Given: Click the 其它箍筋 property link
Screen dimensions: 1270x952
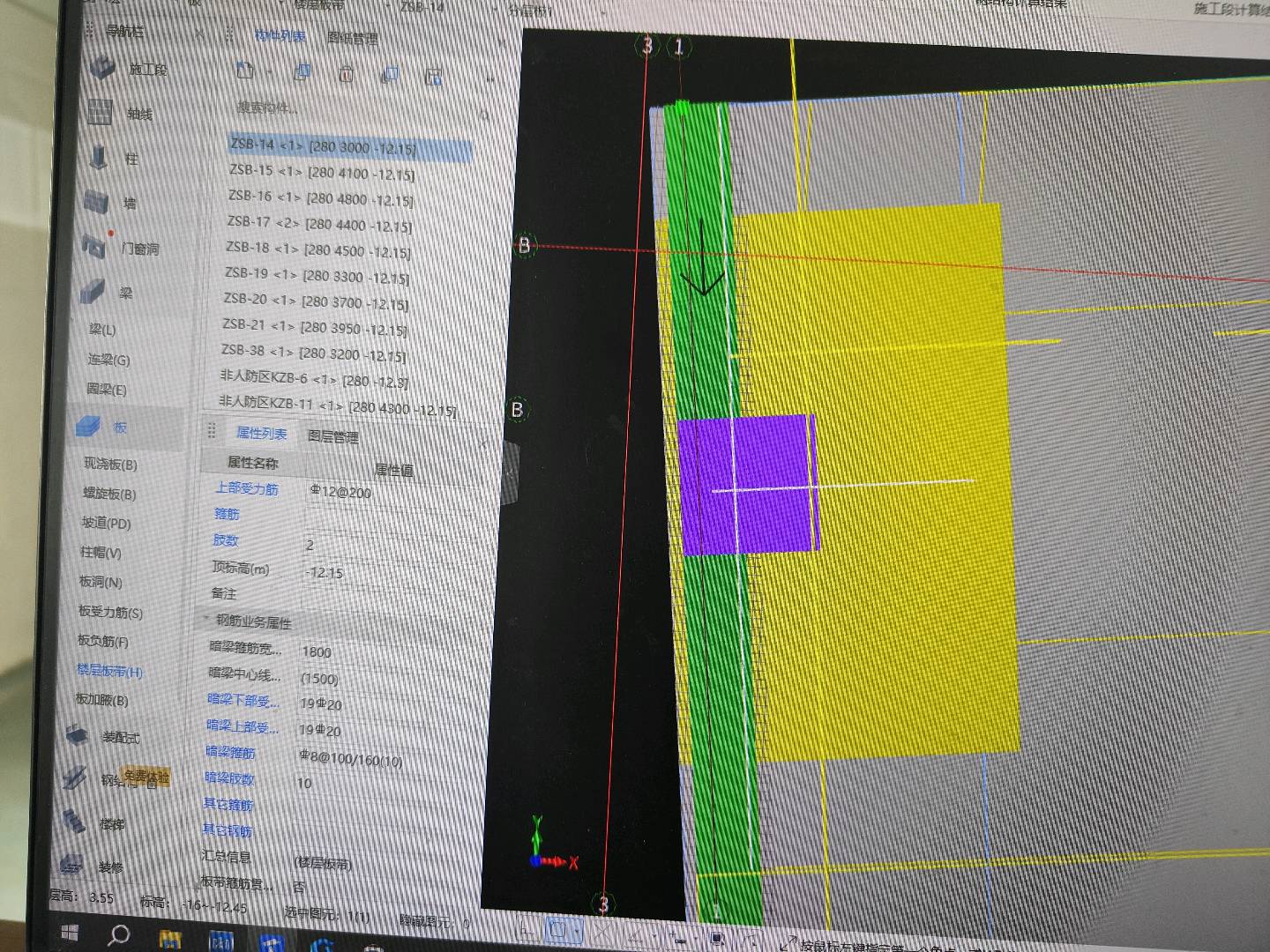Looking at the screenshot, I should 228,804.
